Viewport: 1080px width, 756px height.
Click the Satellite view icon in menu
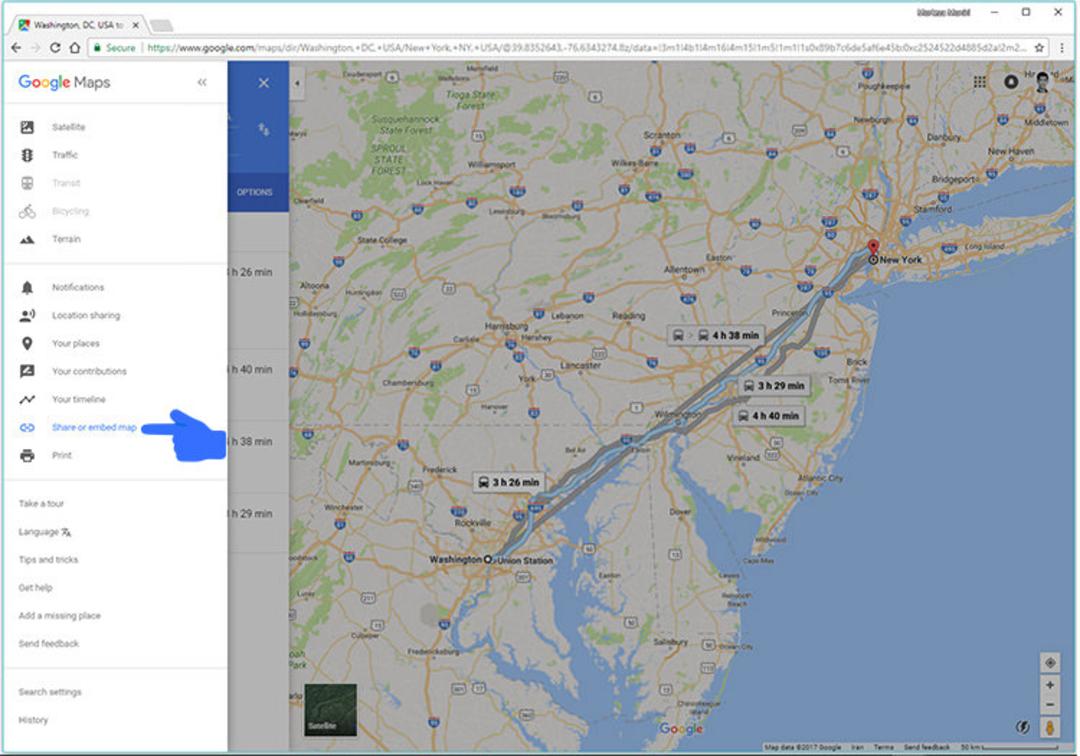click(x=27, y=127)
